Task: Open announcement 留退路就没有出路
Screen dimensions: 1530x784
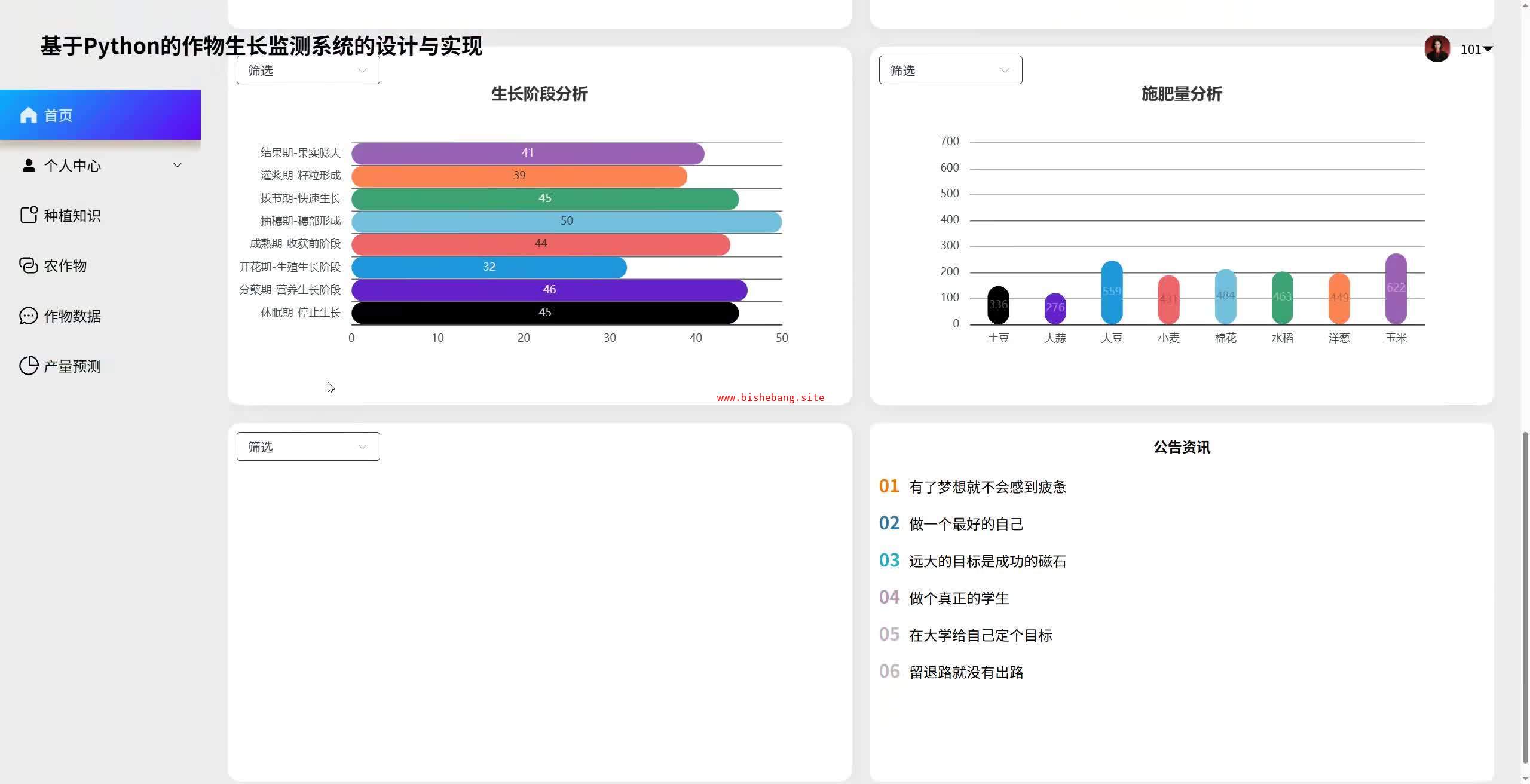Action: pos(966,672)
